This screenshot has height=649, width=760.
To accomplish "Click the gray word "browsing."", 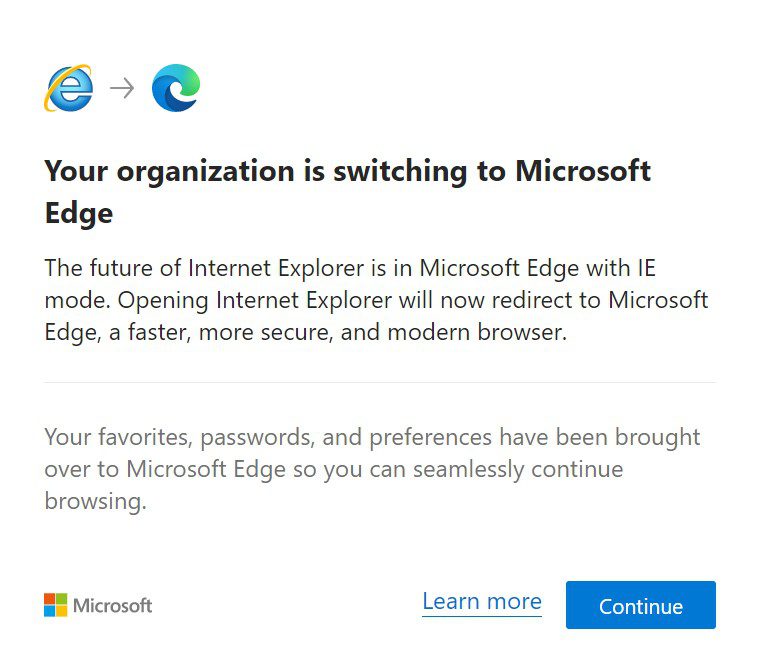I will 96,502.
